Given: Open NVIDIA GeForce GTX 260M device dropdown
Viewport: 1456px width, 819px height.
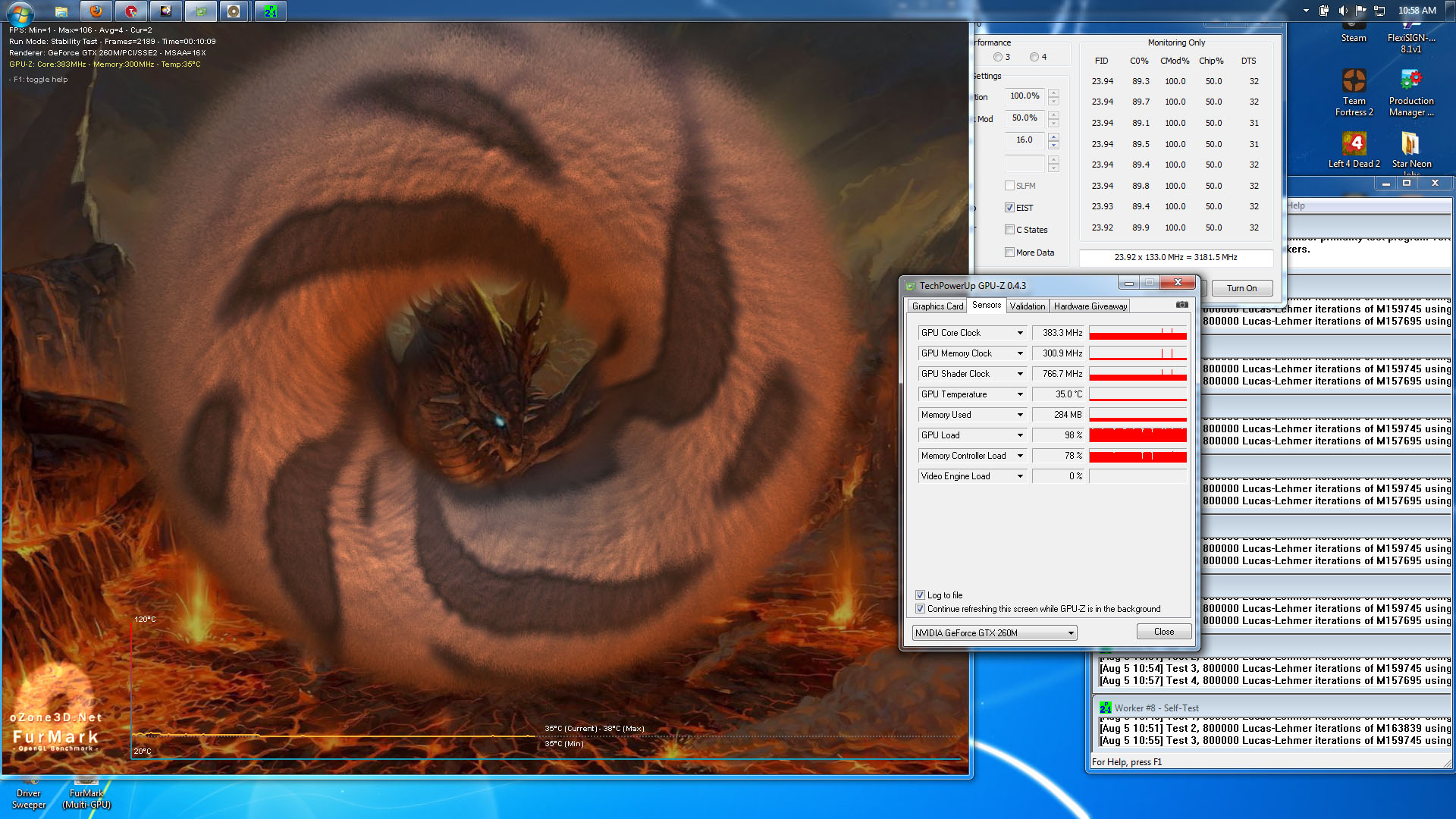Looking at the screenshot, I should coord(994,632).
